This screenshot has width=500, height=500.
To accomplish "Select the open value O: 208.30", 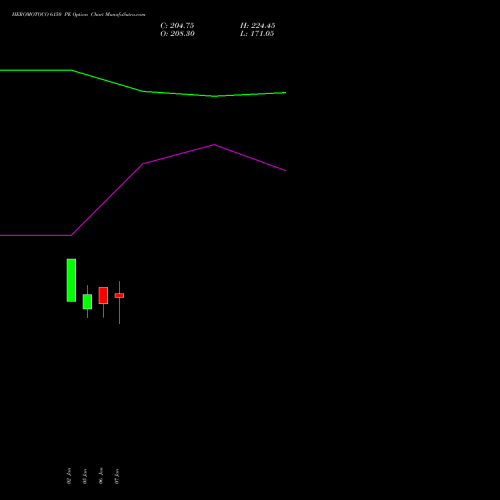I will pos(177,34).
